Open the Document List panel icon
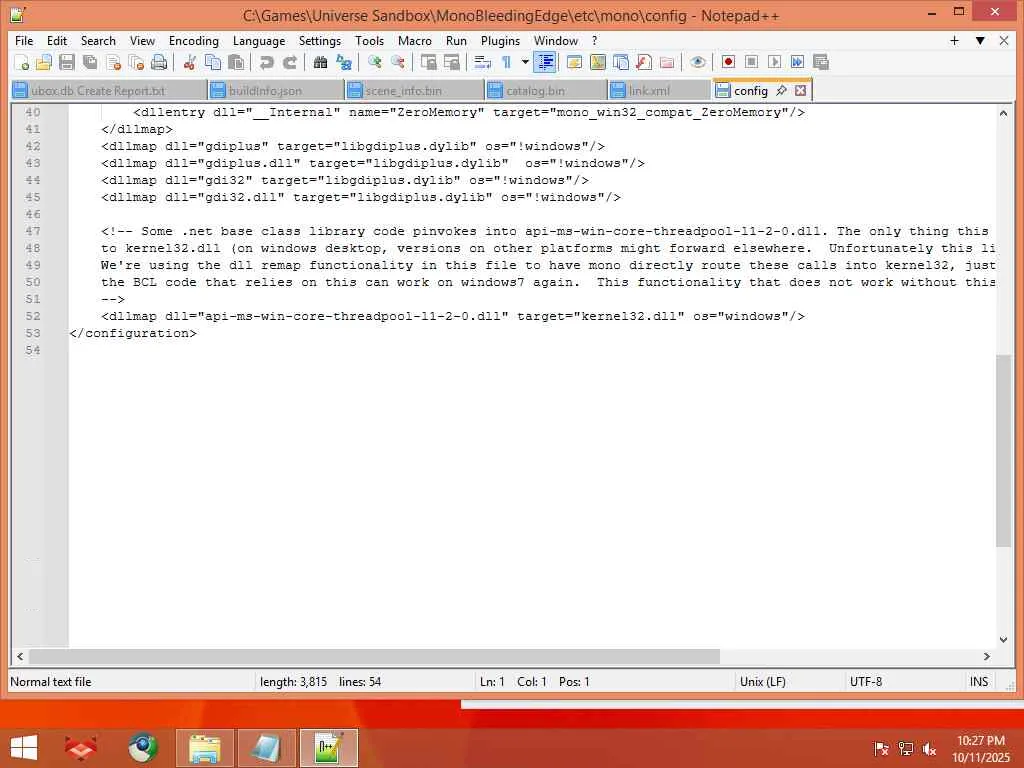The image size is (1024, 768). (620, 62)
